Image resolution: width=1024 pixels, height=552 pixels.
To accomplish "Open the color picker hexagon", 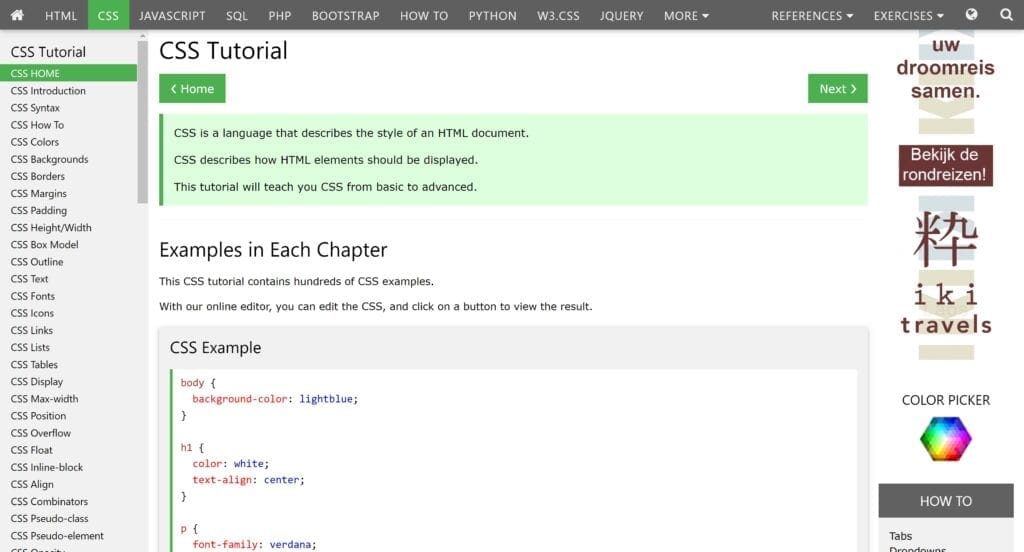I will tap(946, 438).
